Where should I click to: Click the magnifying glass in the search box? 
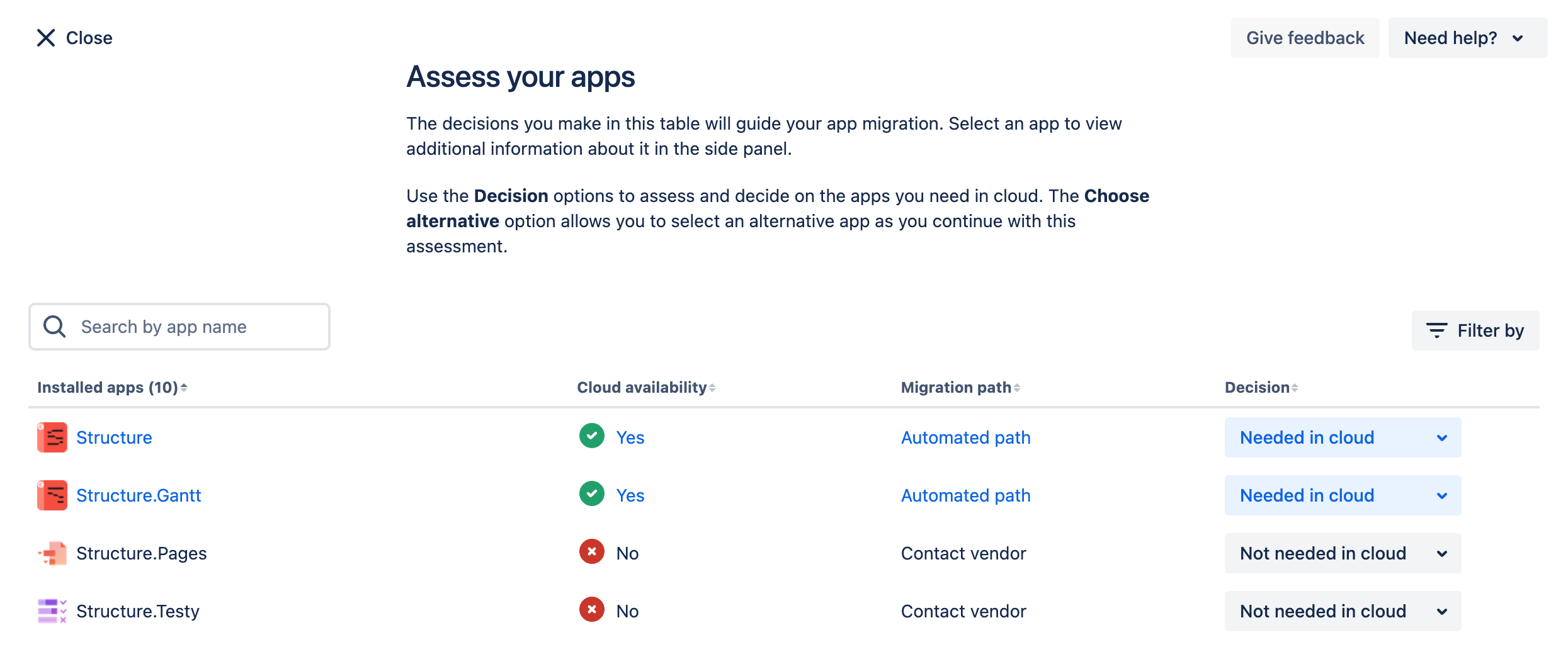point(54,326)
